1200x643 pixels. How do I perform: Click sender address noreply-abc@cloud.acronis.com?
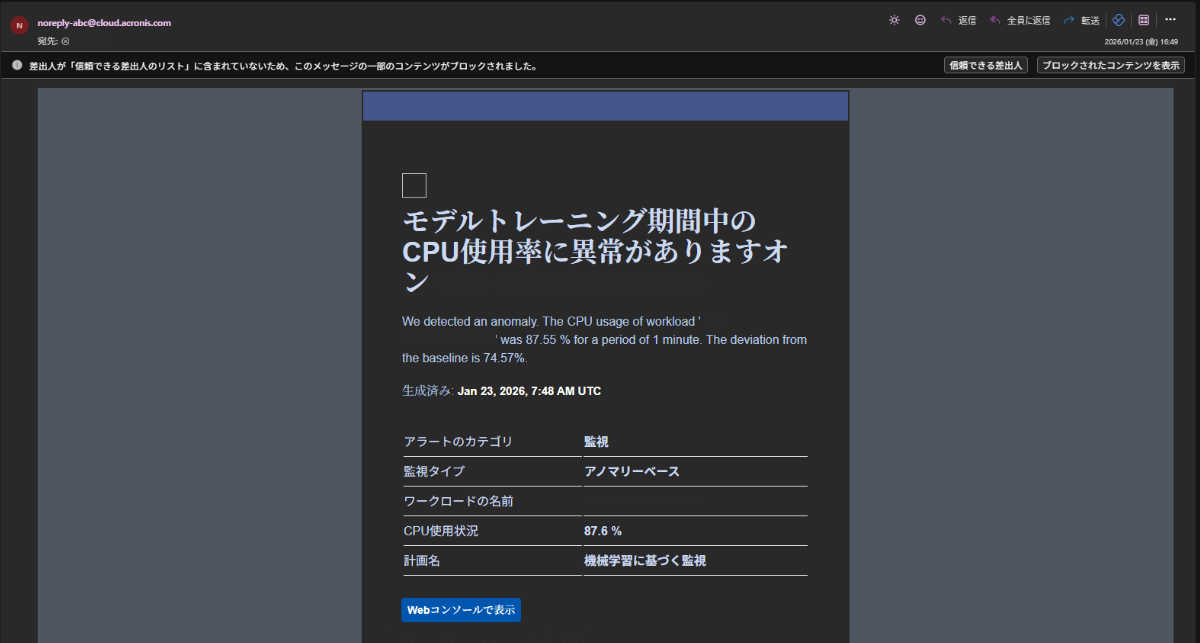pos(104,22)
